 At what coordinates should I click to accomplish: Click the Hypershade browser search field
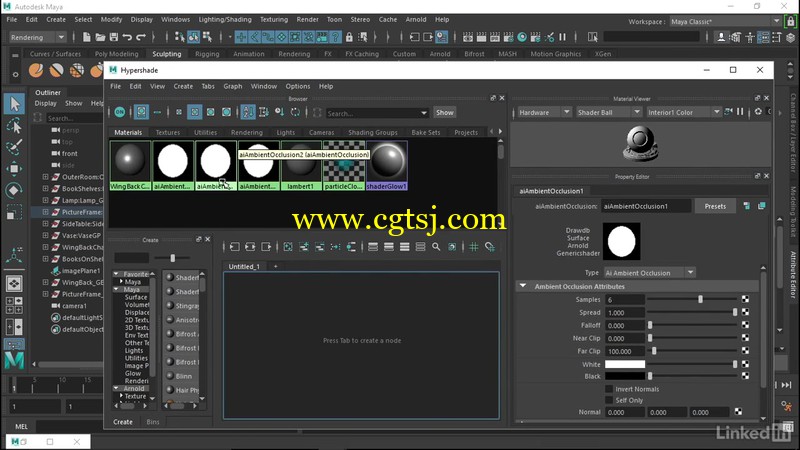point(377,113)
